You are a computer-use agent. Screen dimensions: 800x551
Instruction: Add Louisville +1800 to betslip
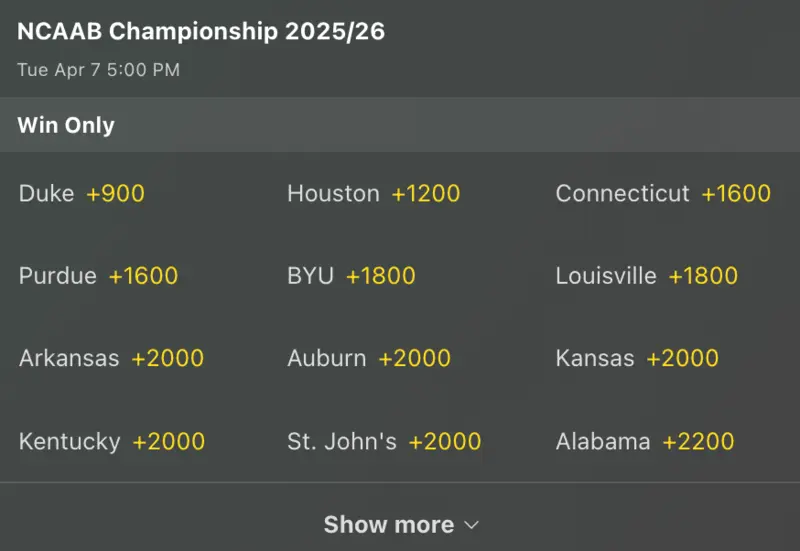pos(646,276)
